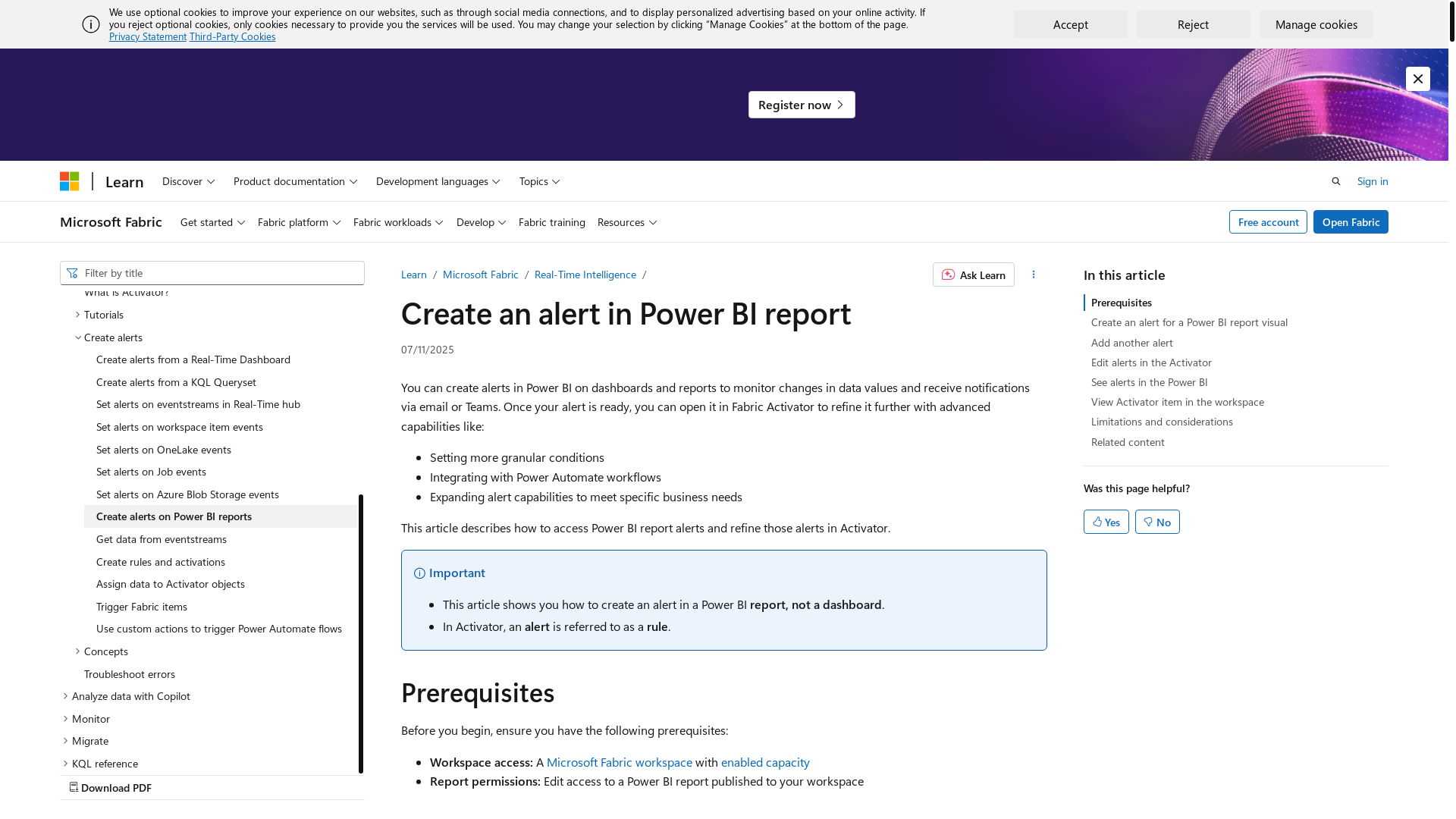This screenshot has width=1456, height=819.
Task: Jump to Limitations and considerations section
Action: pos(1162,422)
